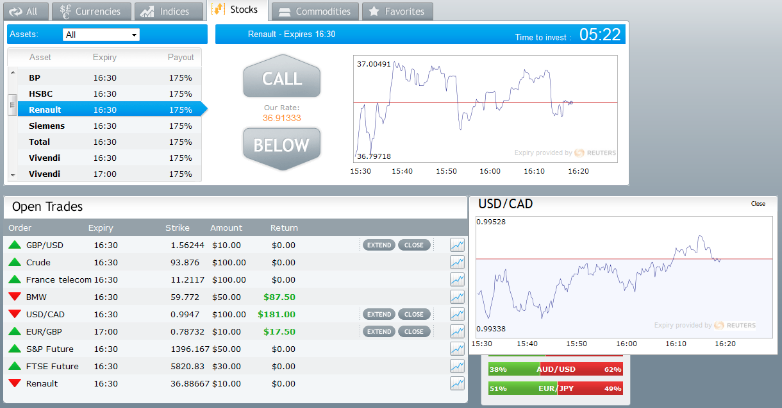Click the Expiry header in asset list
The height and width of the screenshot is (408, 782).
(x=104, y=57)
